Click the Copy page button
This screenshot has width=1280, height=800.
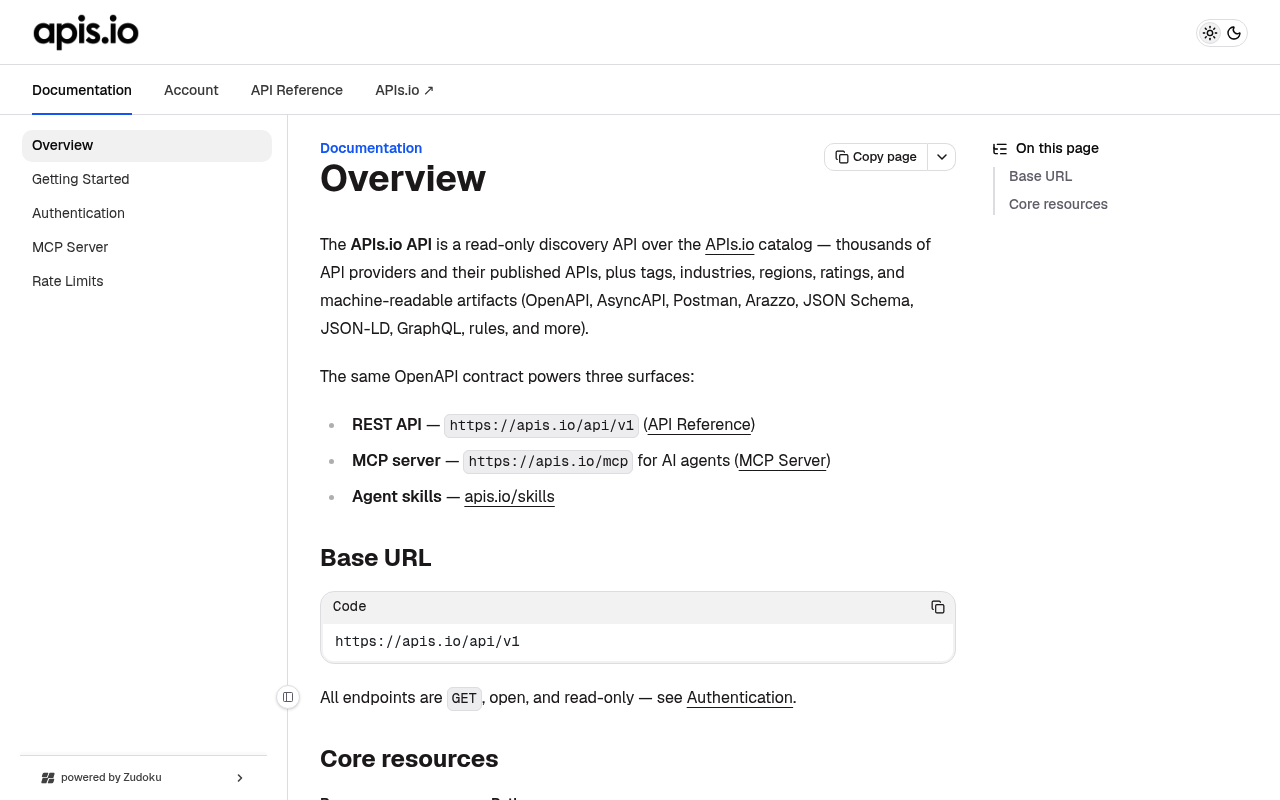(876, 157)
